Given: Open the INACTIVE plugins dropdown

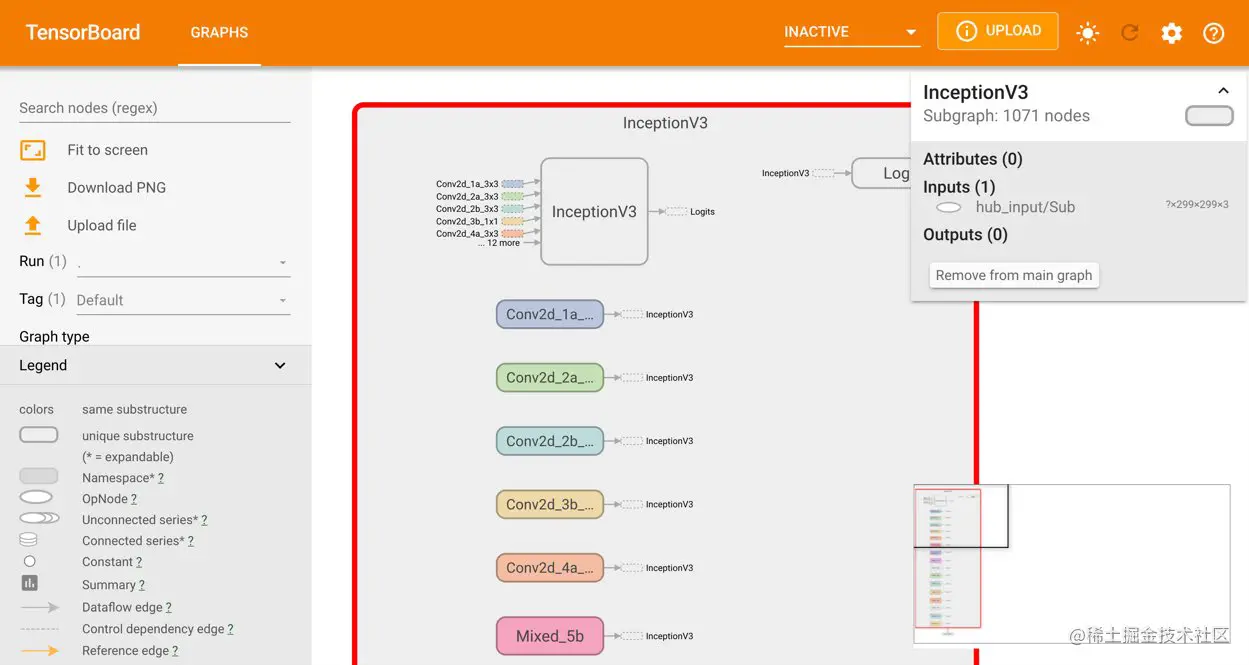Looking at the screenshot, I should point(852,32).
